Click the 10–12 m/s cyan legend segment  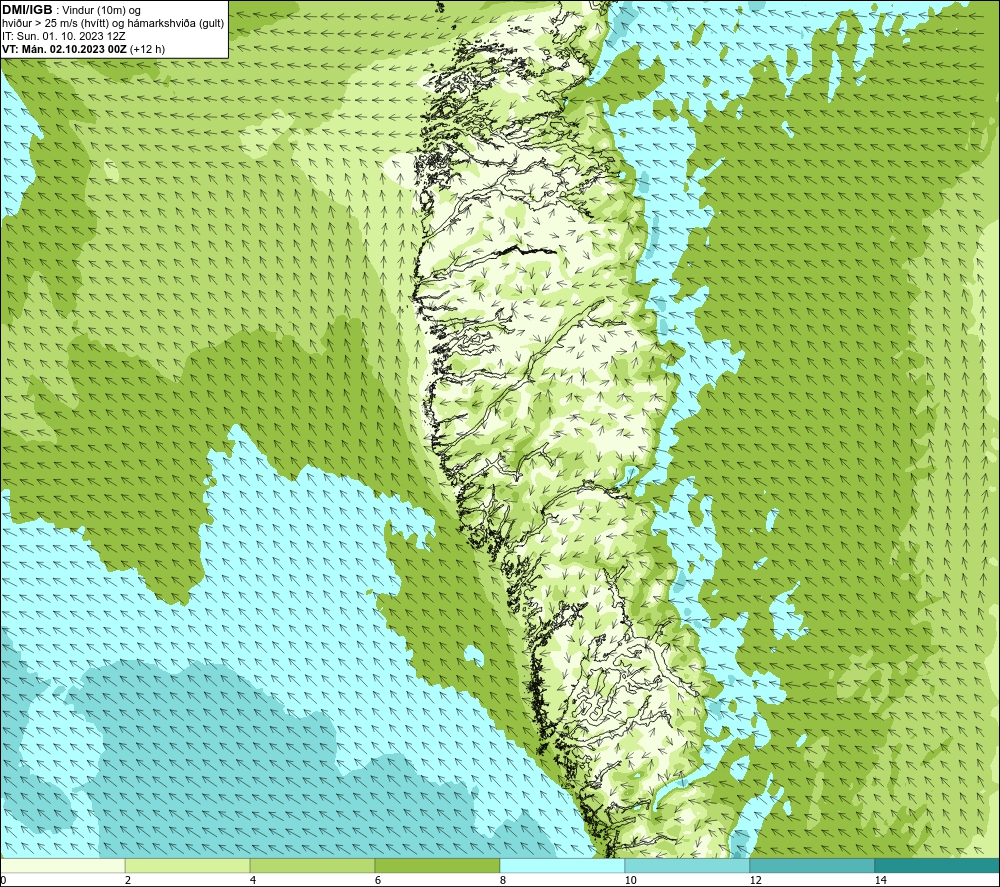tap(688, 865)
